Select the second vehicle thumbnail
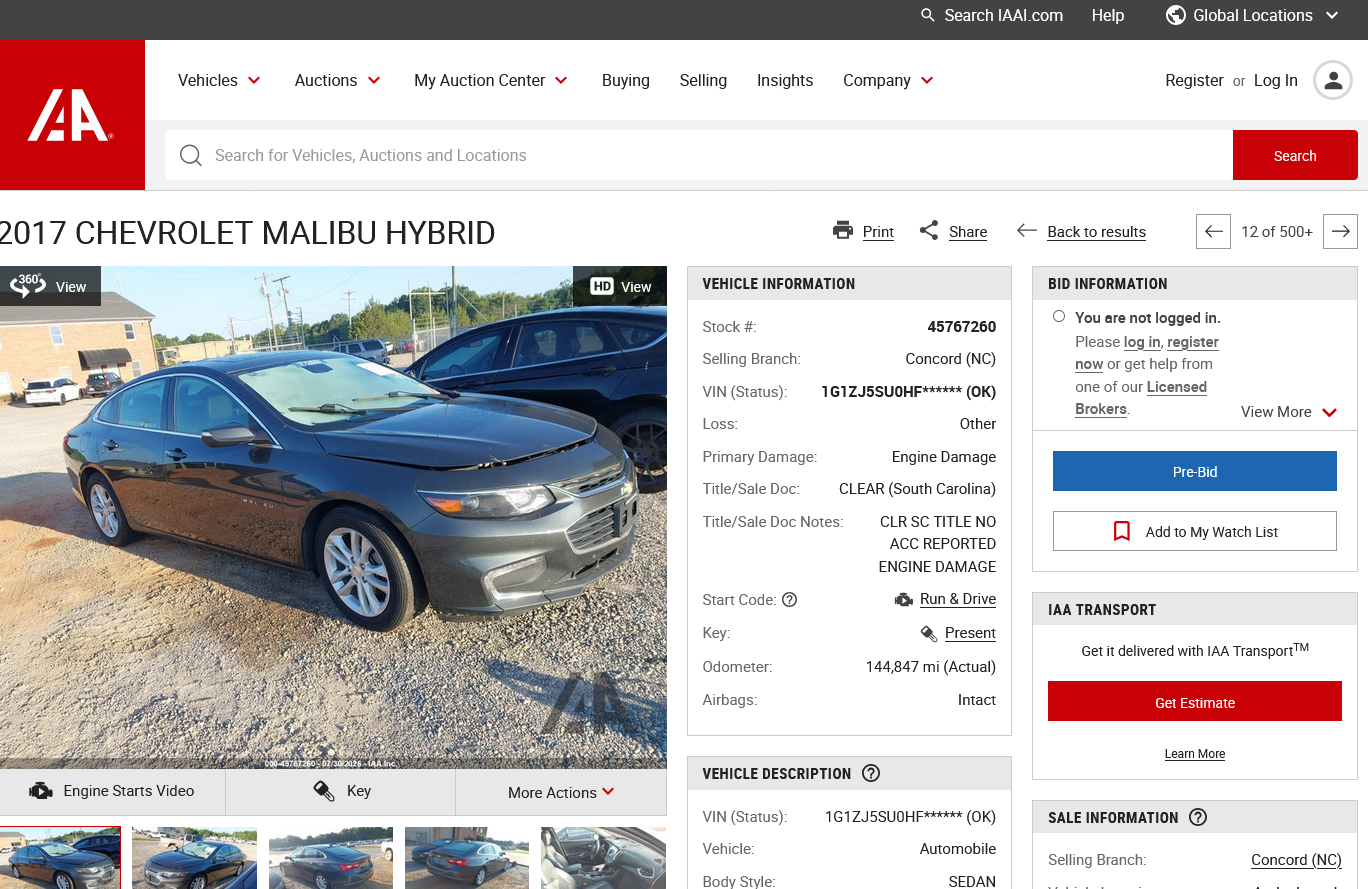1368x889 pixels. [x=194, y=858]
